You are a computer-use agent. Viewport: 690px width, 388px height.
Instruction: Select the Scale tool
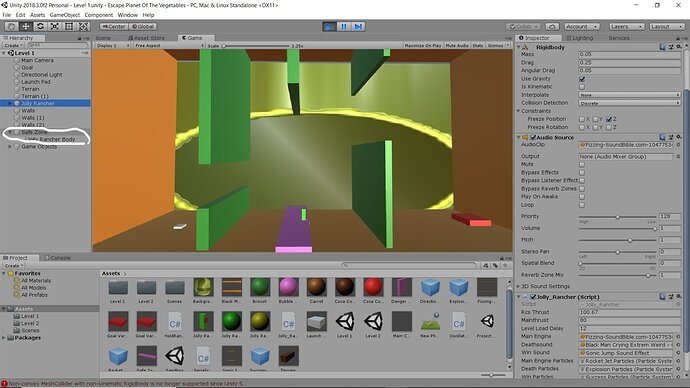(x=55, y=26)
